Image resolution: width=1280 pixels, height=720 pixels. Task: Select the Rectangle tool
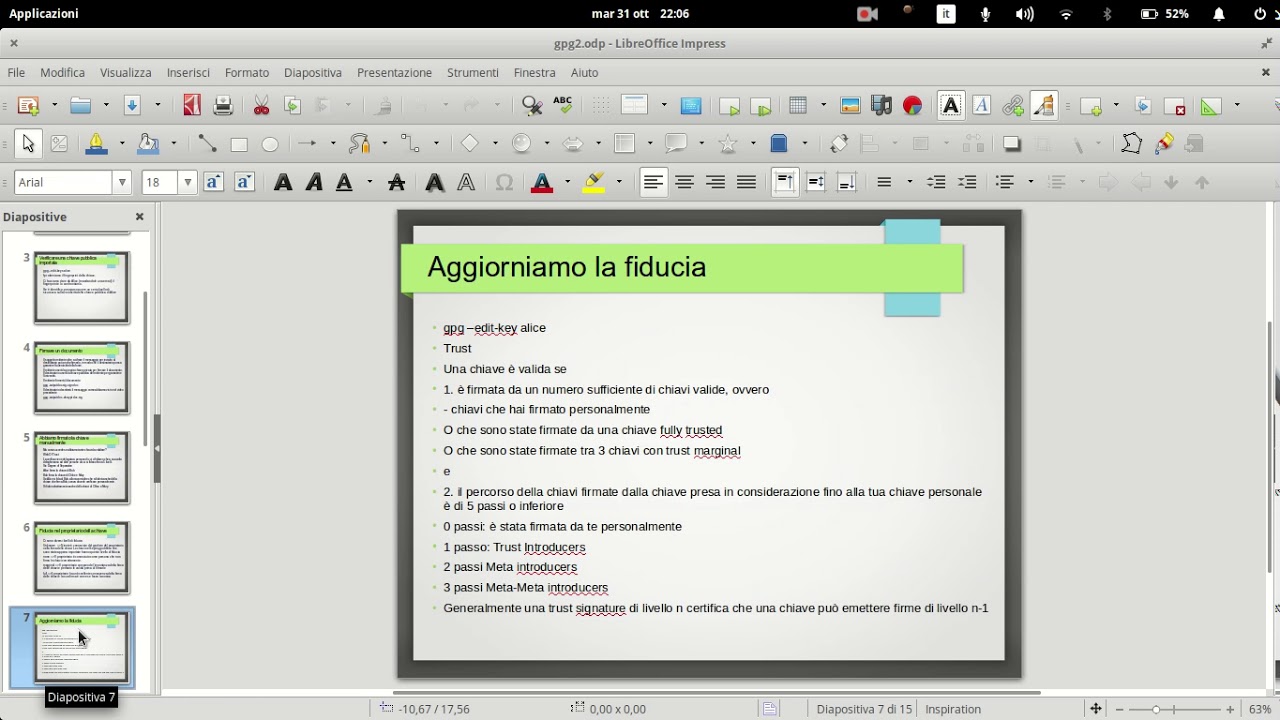(239, 144)
